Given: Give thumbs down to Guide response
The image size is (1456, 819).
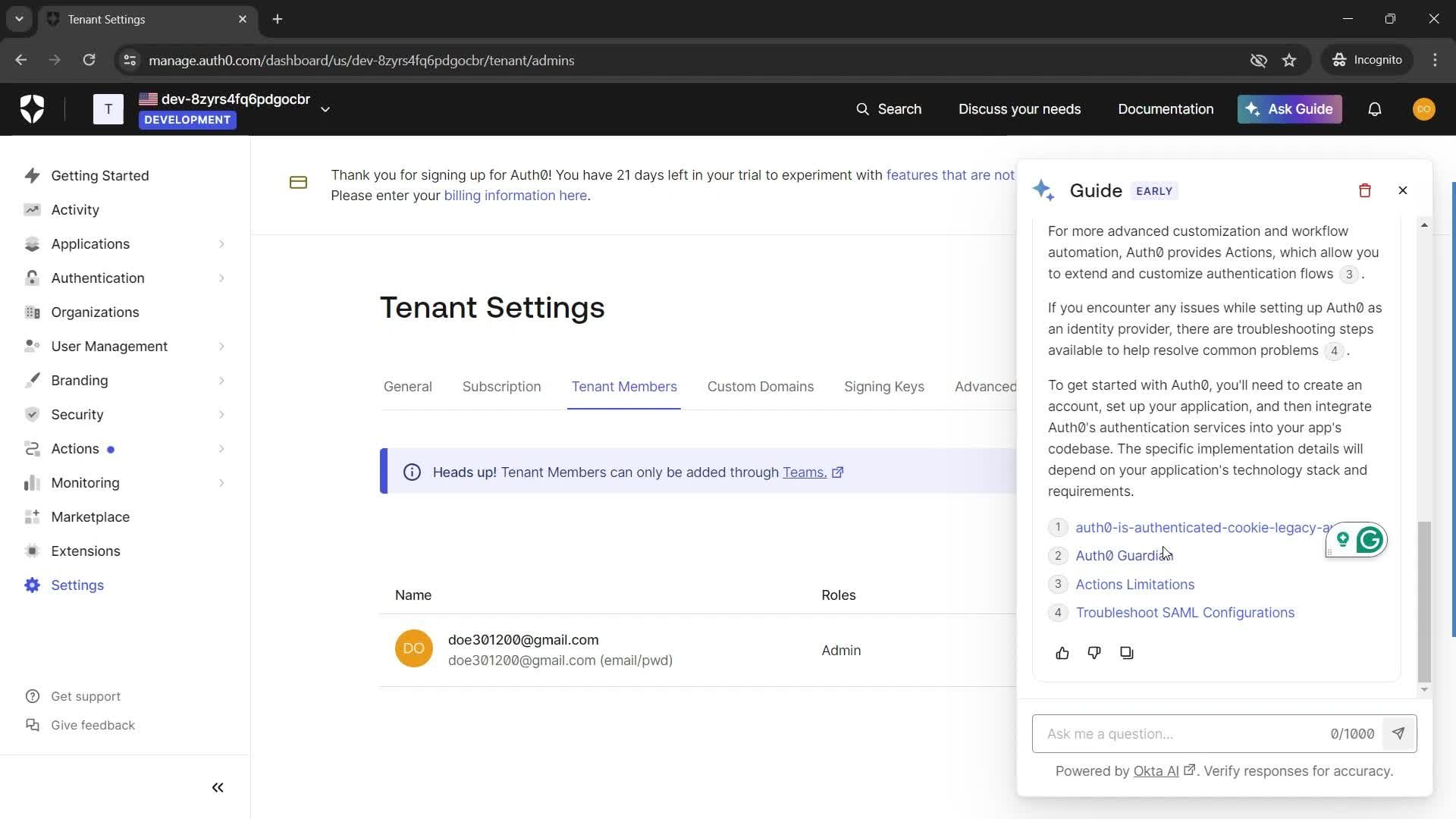Looking at the screenshot, I should (x=1094, y=653).
